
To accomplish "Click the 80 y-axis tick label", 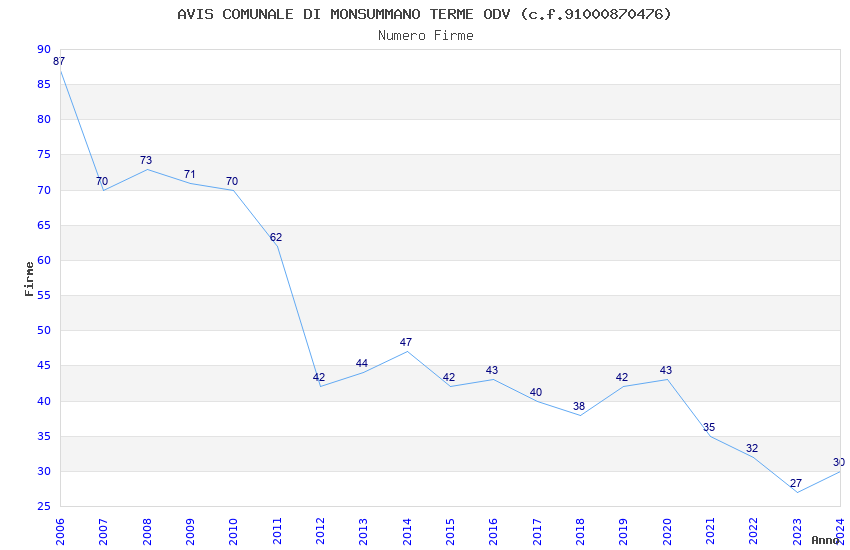I will click(x=44, y=120).
